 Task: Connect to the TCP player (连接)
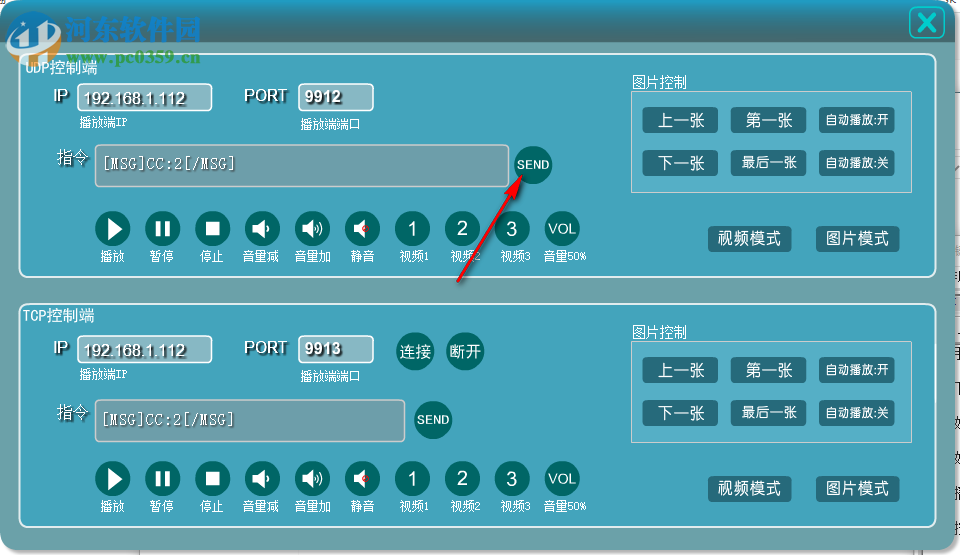[415, 352]
